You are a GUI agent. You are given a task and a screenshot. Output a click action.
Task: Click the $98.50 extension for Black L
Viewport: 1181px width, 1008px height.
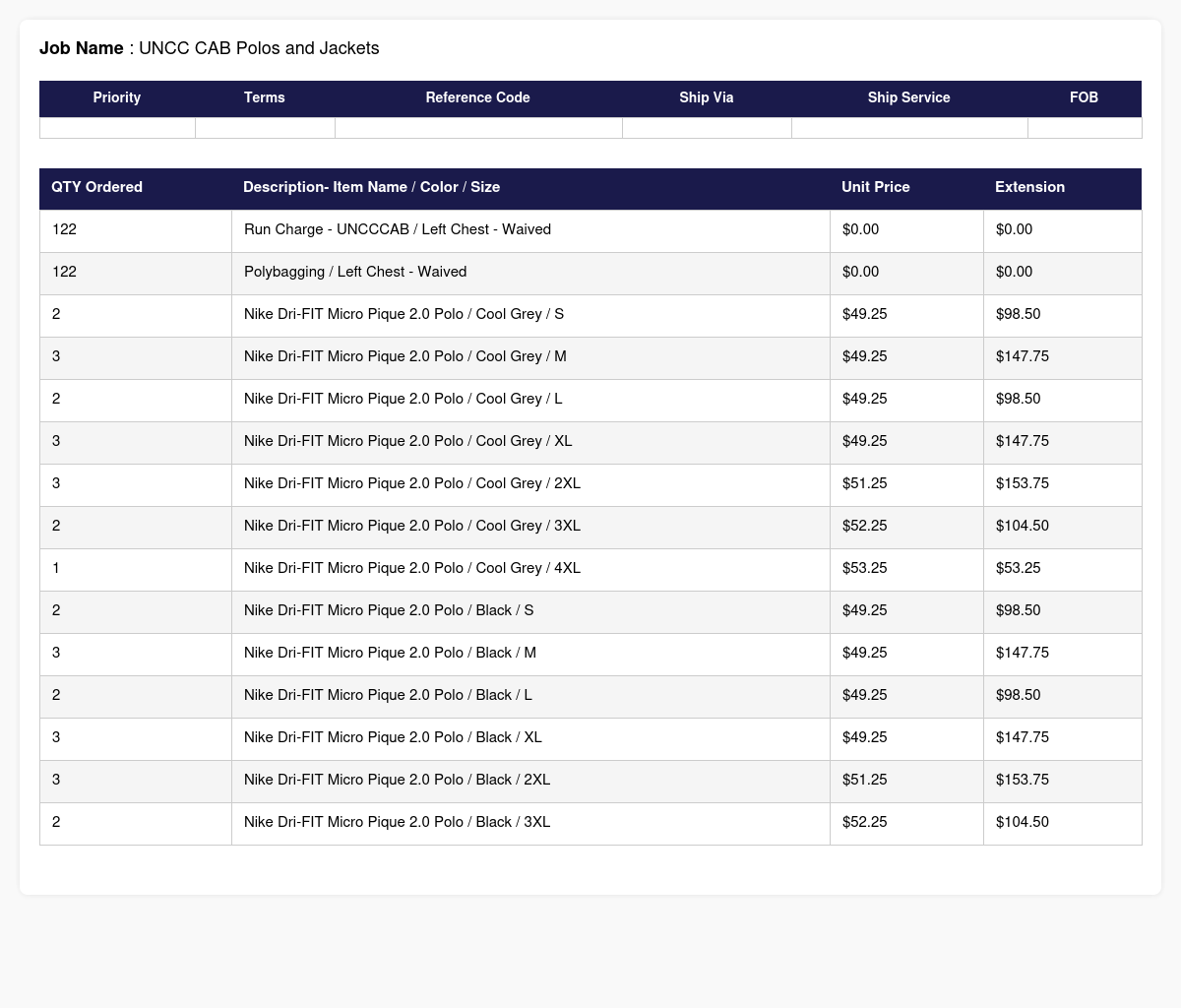(x=1019, y=695)
